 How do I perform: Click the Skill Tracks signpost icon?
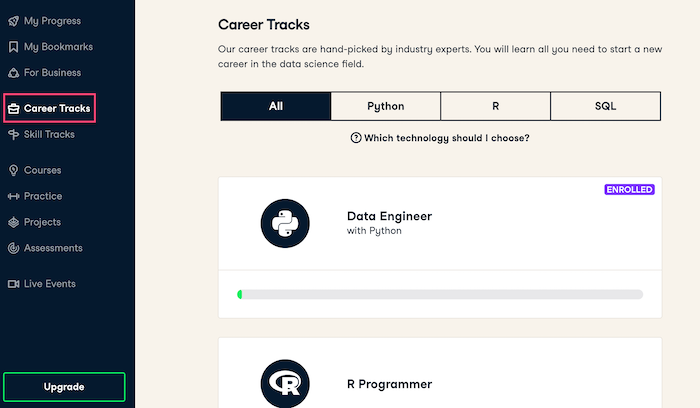(13, 134)
